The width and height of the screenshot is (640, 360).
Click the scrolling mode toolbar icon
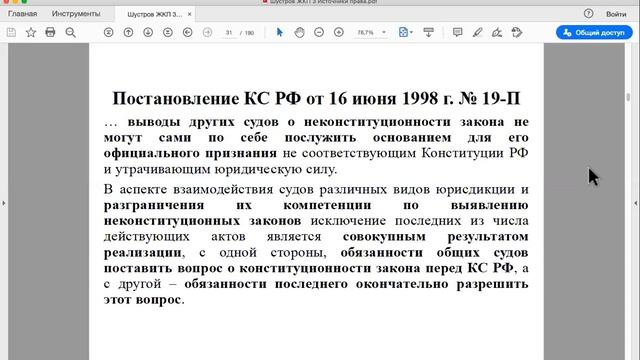point(429,32)
